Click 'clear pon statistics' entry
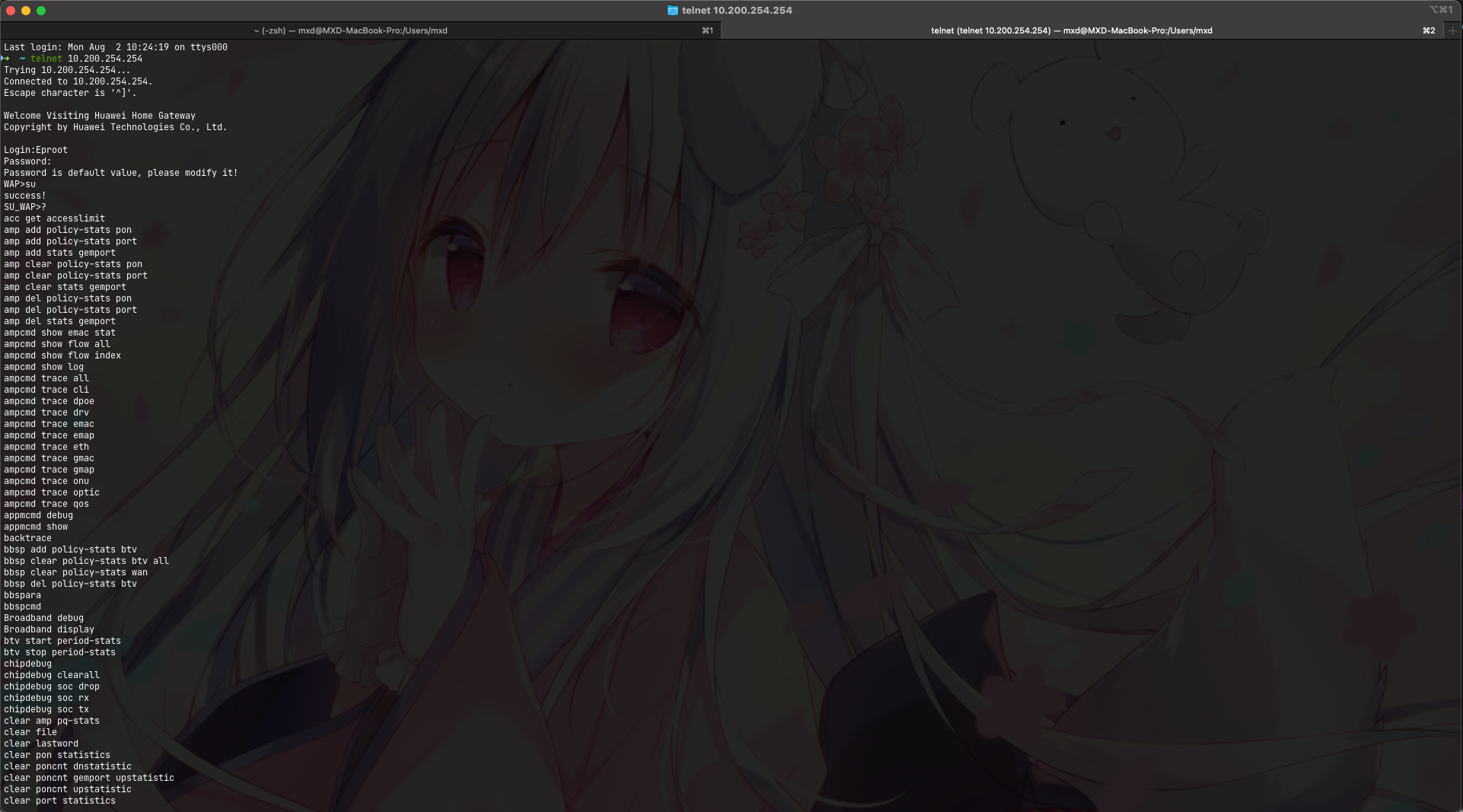The image size is (1463, 812). (57, 755)
